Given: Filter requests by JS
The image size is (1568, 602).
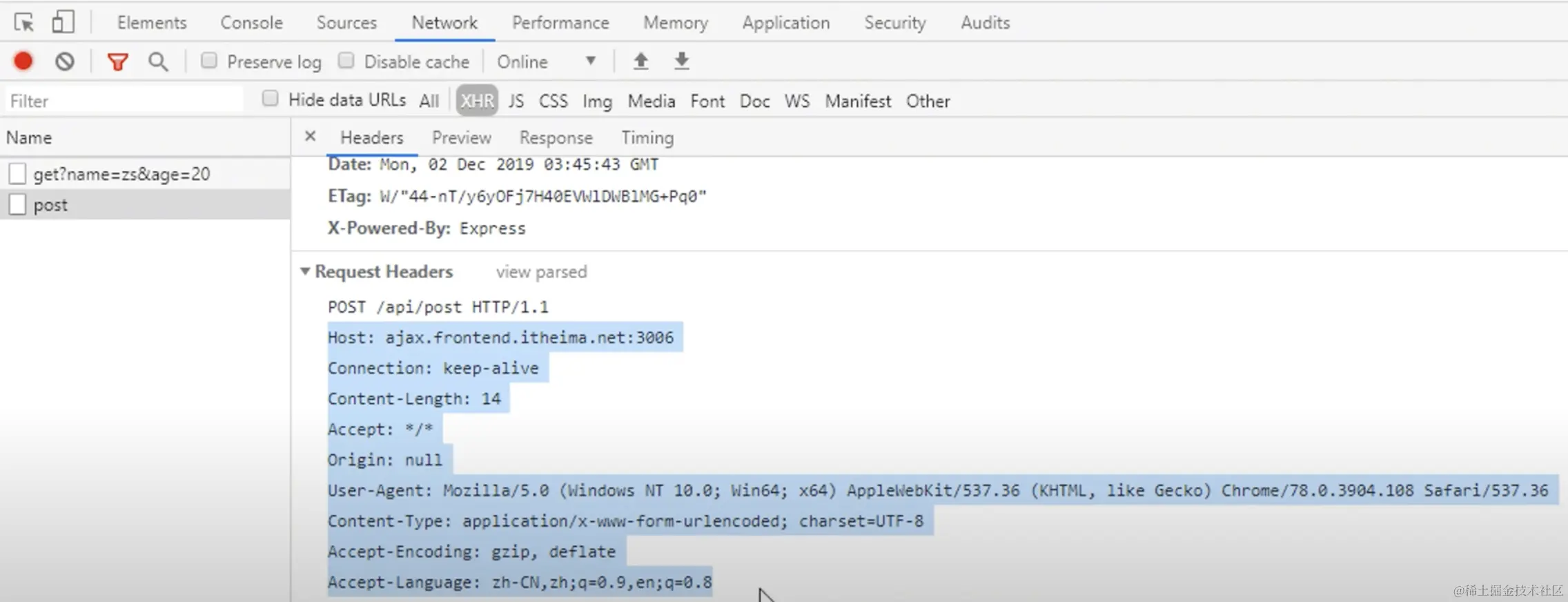Looking at the screenshot, I should point(516,101).
